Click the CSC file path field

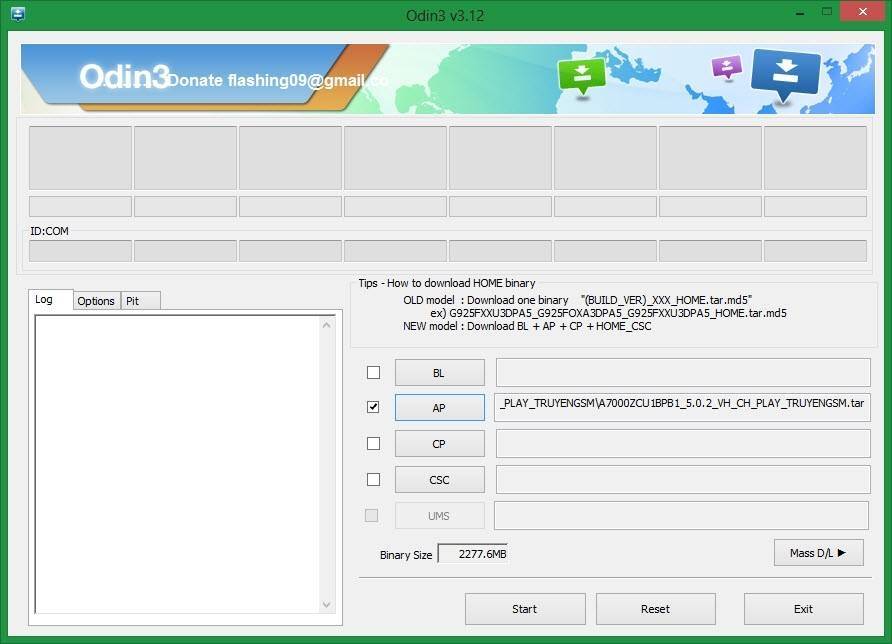683,480
